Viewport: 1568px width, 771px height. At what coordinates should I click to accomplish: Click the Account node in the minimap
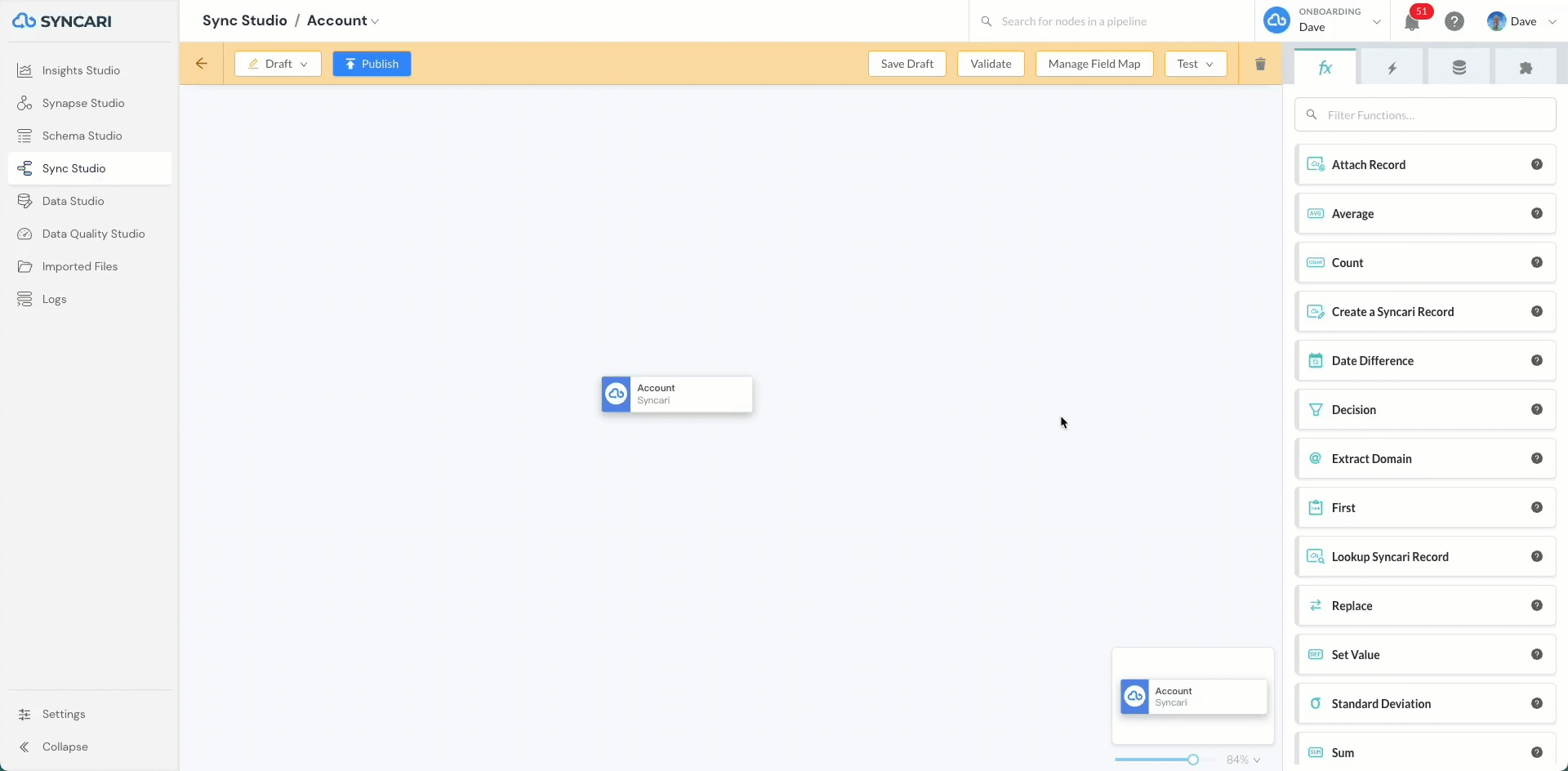click(x=1194, y=697)
